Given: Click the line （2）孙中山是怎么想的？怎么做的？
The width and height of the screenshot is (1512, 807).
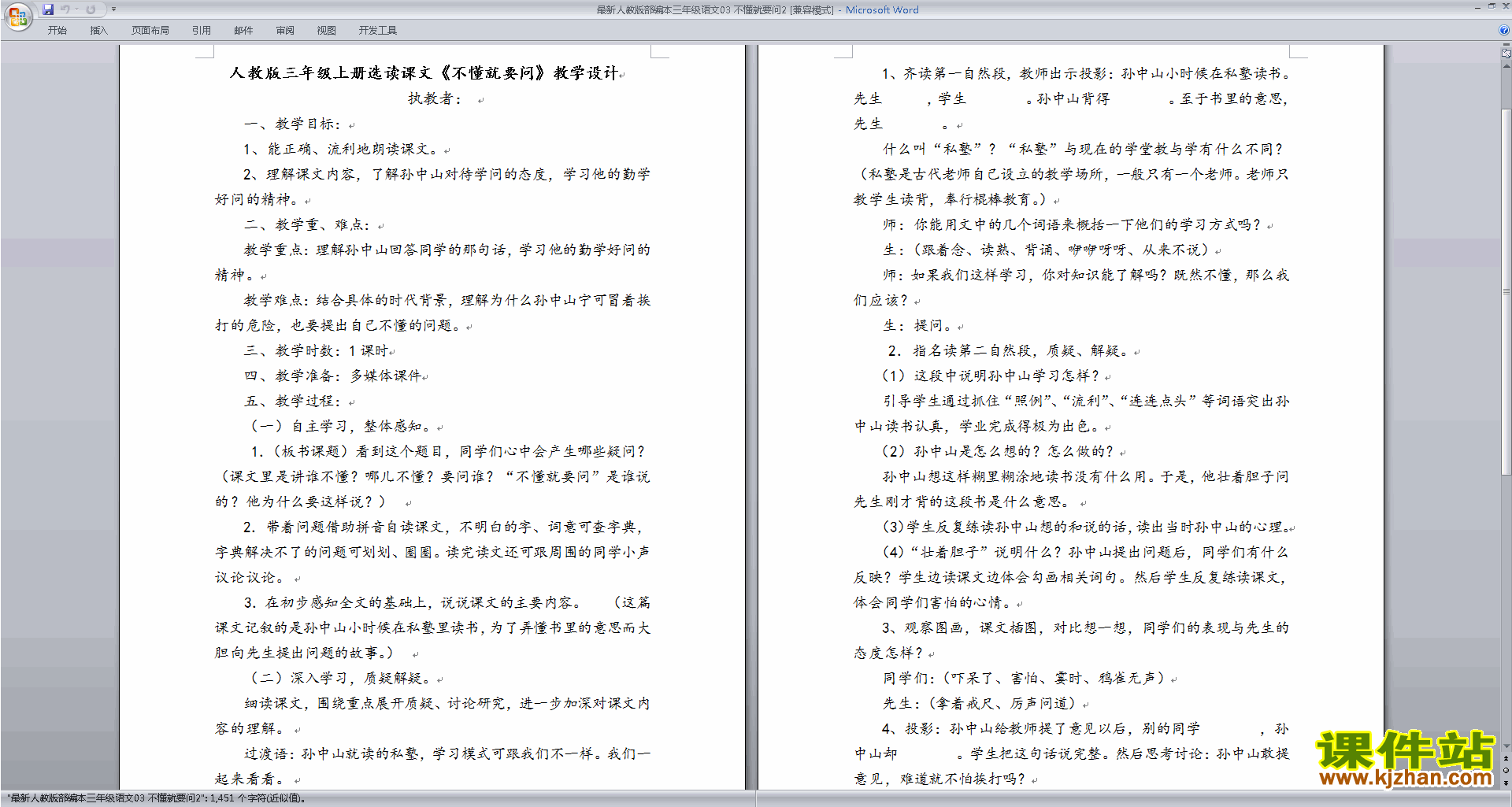Looking at the screenshot, I should tap(998, 451).
